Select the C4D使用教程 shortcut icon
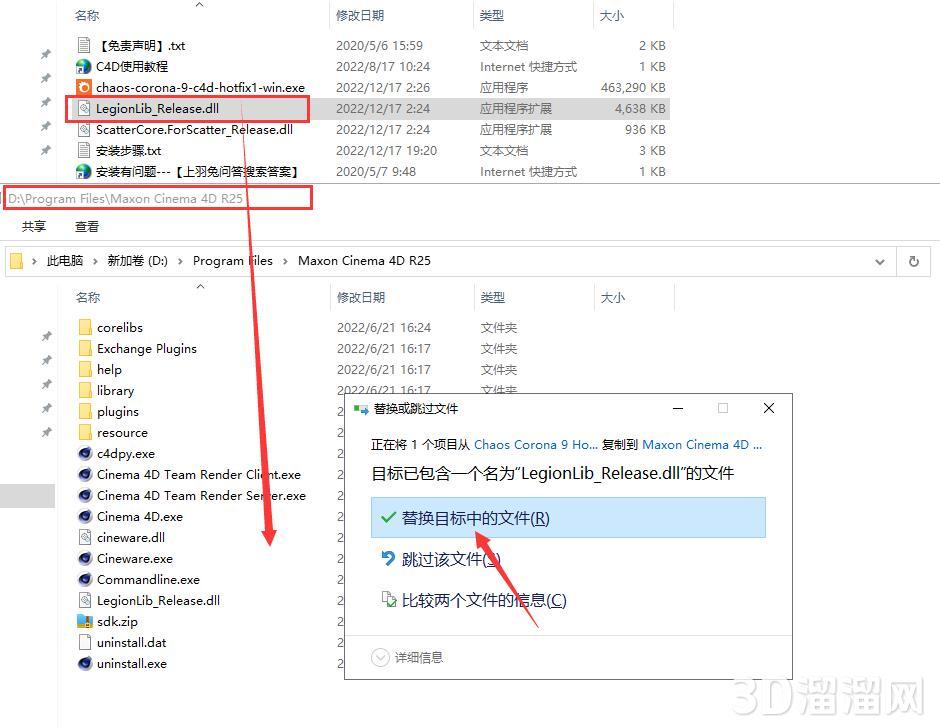The height and width of the screenshot is (728, 940). [85, 67]
